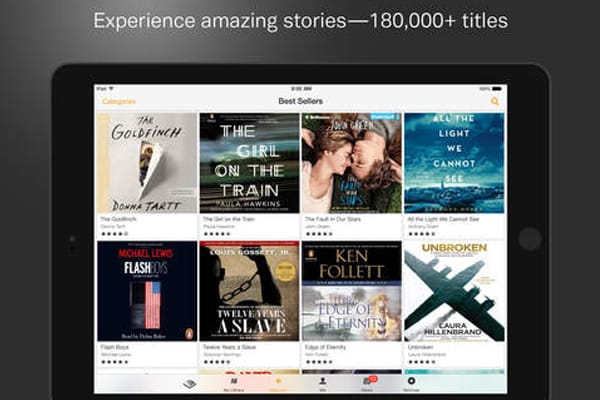Screen dimensions: 600x400
Task: Select 'The Girl on the Train' title text
Action: [229, 219]
